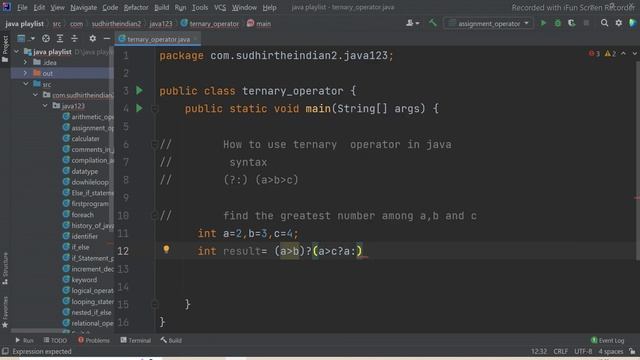This screenshot has width=640, height=360.
Task: Go to next highlighted error arrow
Action: [x=634, y=53]
